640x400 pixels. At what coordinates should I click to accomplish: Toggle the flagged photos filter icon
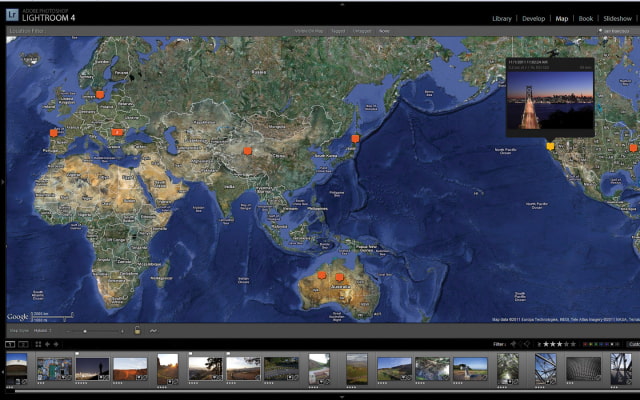[x=513, y=344]
